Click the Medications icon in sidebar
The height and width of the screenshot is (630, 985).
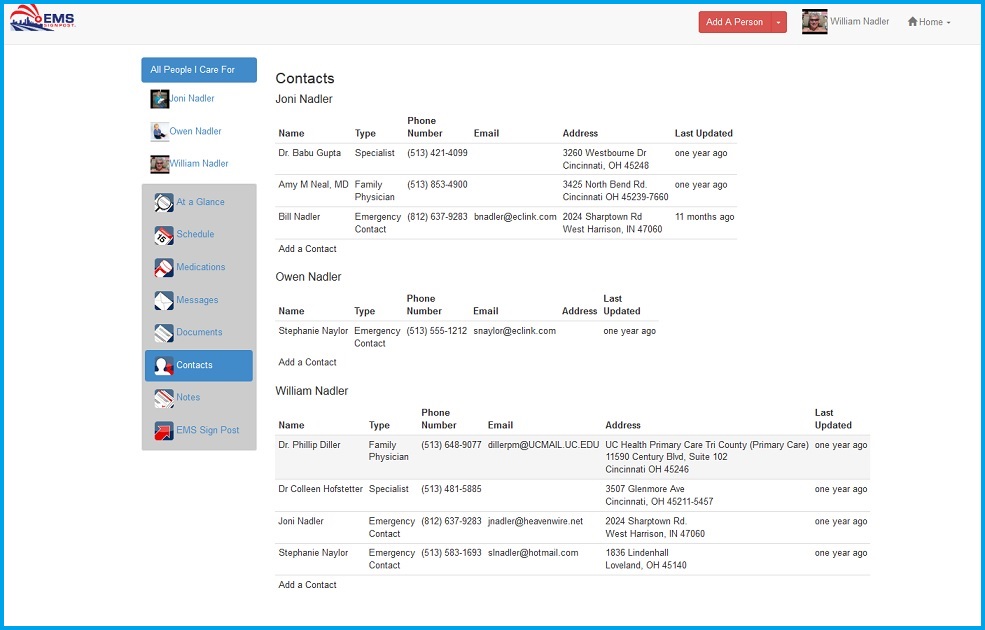(164, 268)
